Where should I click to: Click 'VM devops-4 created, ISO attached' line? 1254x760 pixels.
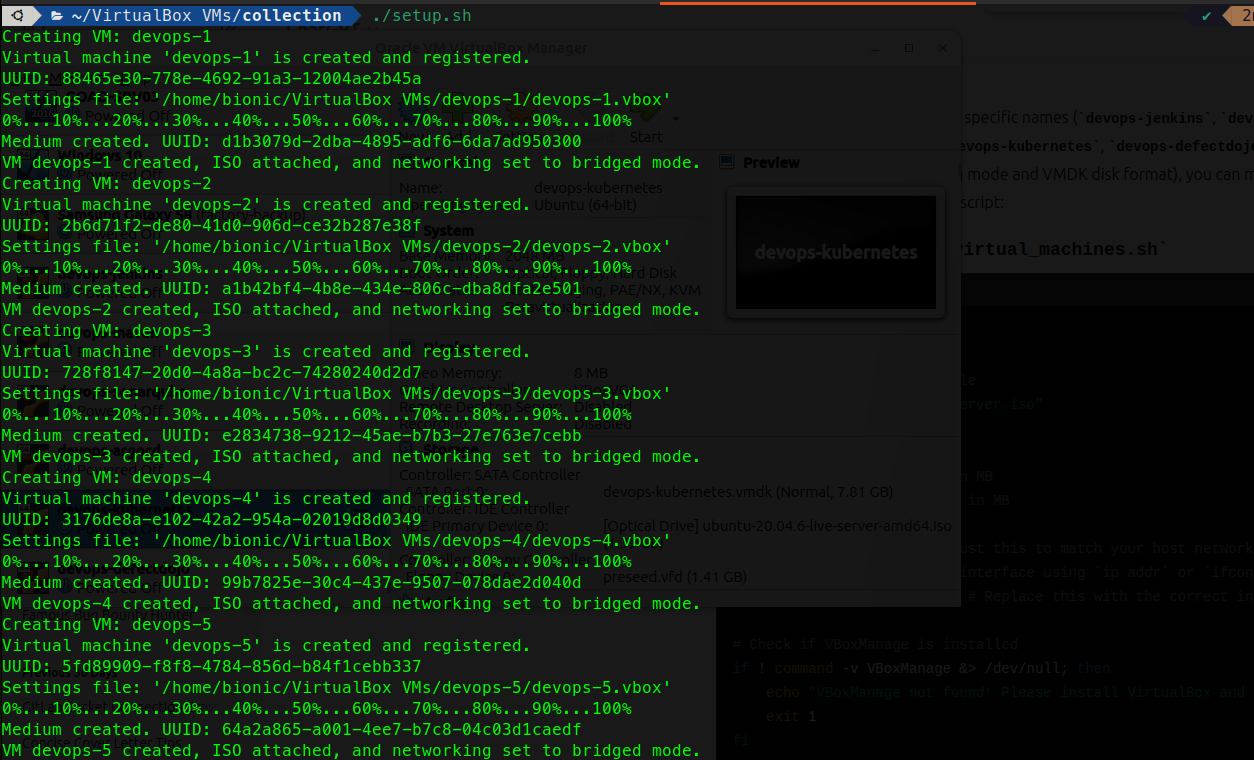(x=352, y=604)
